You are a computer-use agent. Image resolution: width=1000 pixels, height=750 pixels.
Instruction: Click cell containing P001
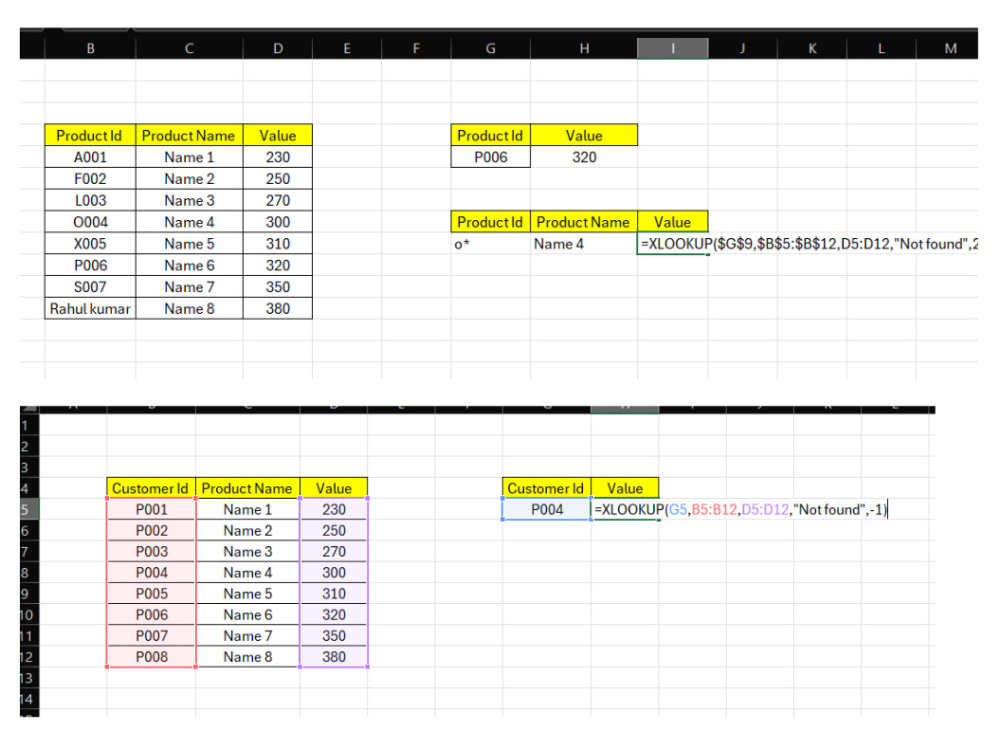(152, 510)
